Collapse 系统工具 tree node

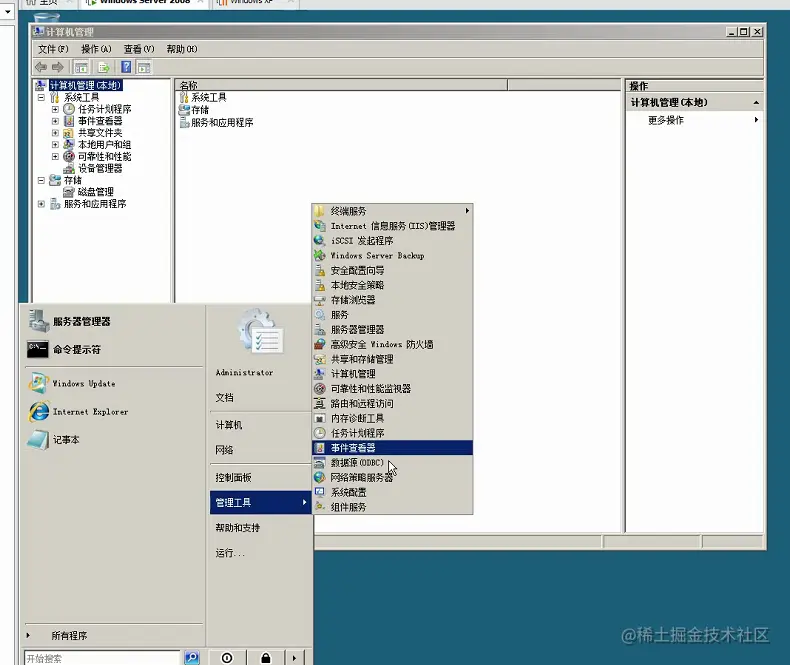point(41,97)
